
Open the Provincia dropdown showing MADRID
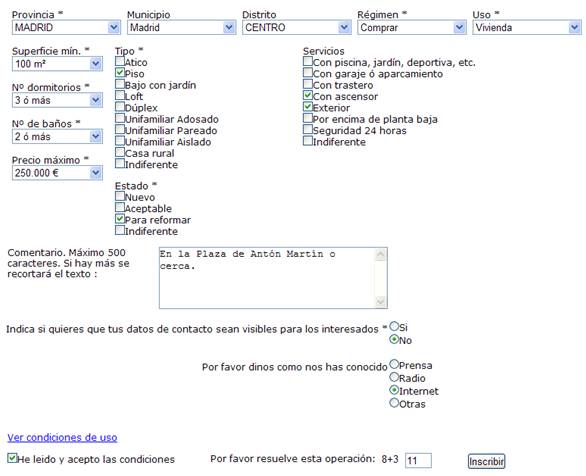[x=66, y=28]
